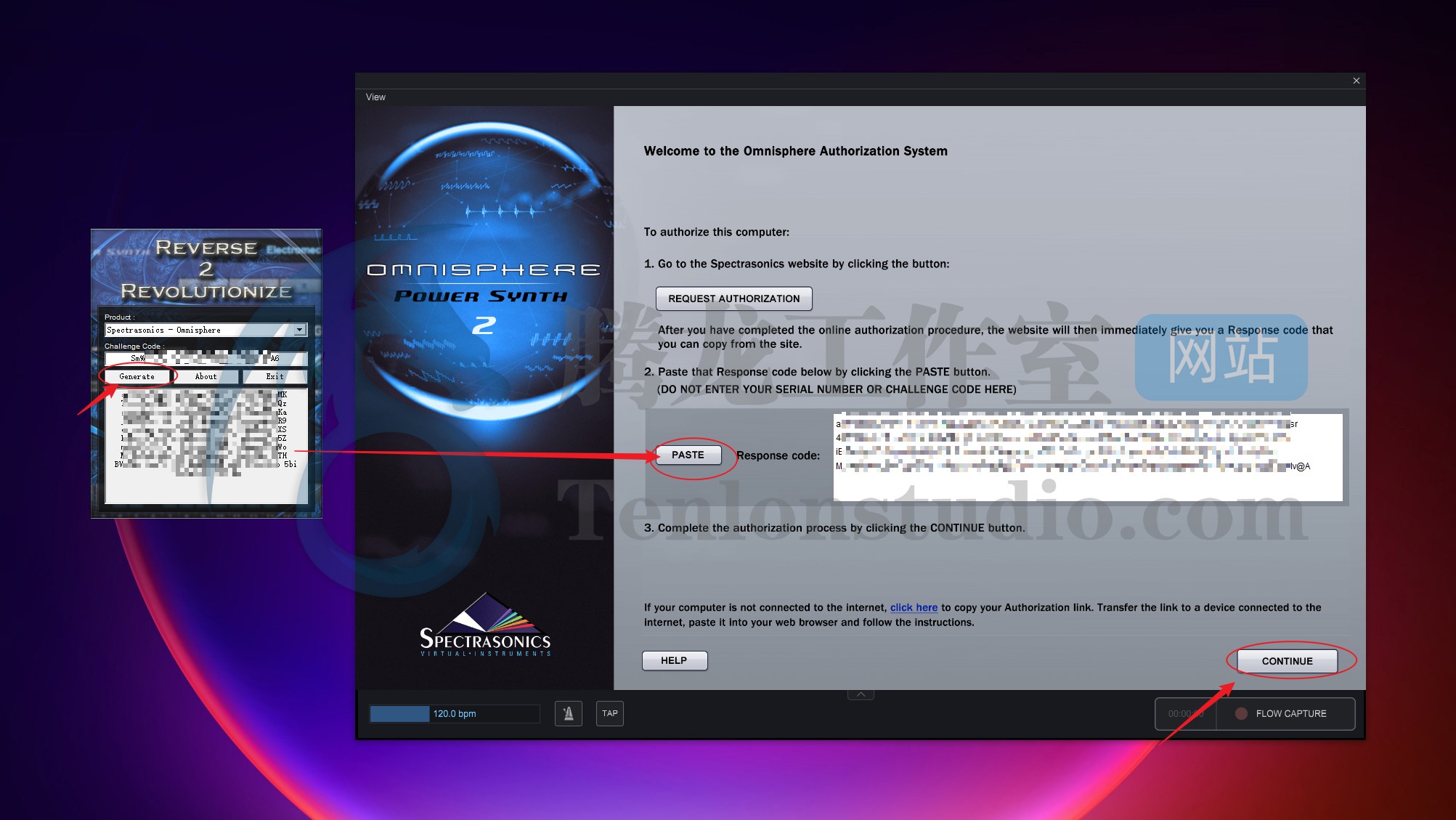Click the CONTINUE button
Screen dimensions: 1456x820
[1287, 661]
